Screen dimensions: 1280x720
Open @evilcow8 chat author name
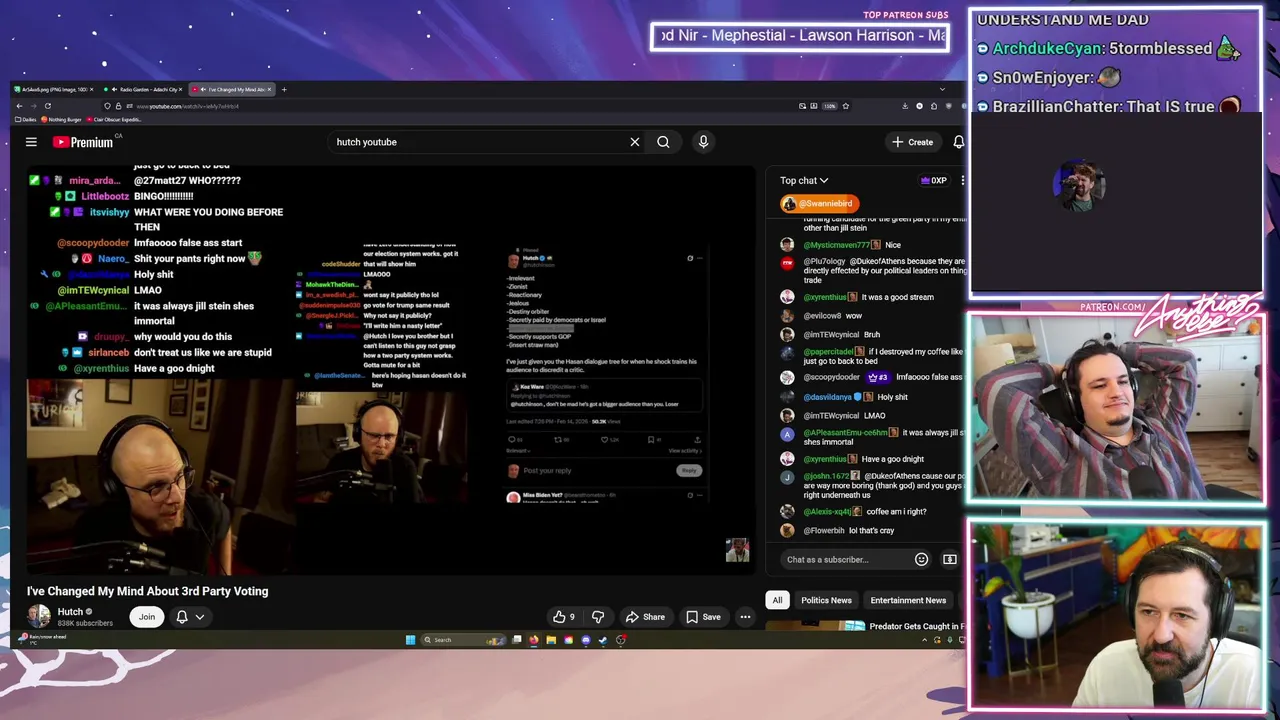coord(822,316)
